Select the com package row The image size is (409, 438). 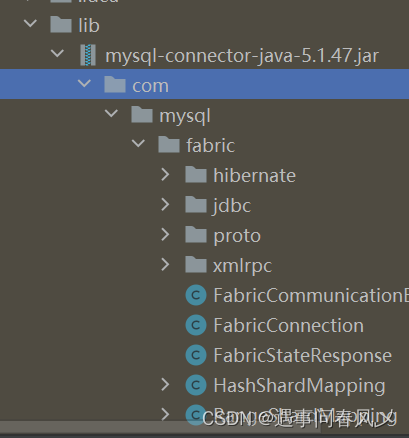tap(204, 84)
